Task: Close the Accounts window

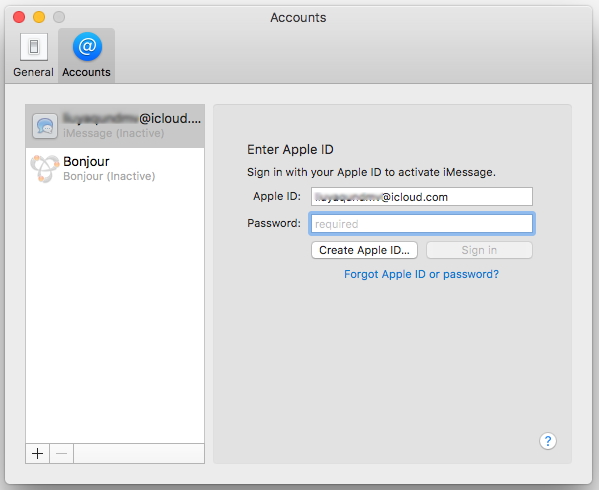Action: 19,17
